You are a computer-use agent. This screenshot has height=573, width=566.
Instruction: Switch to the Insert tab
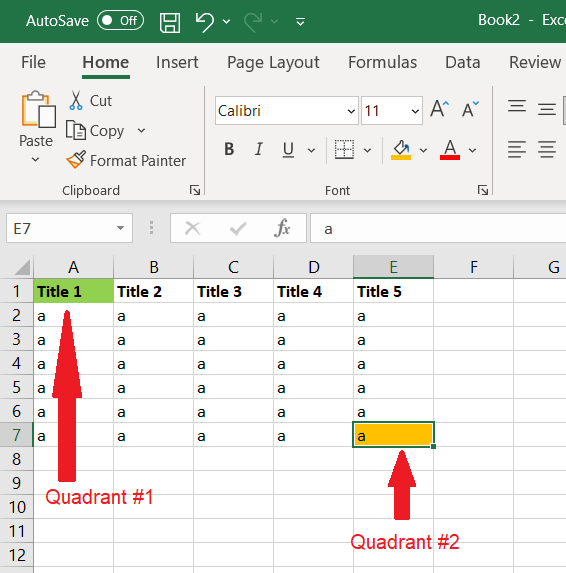(x=177, y=62)
